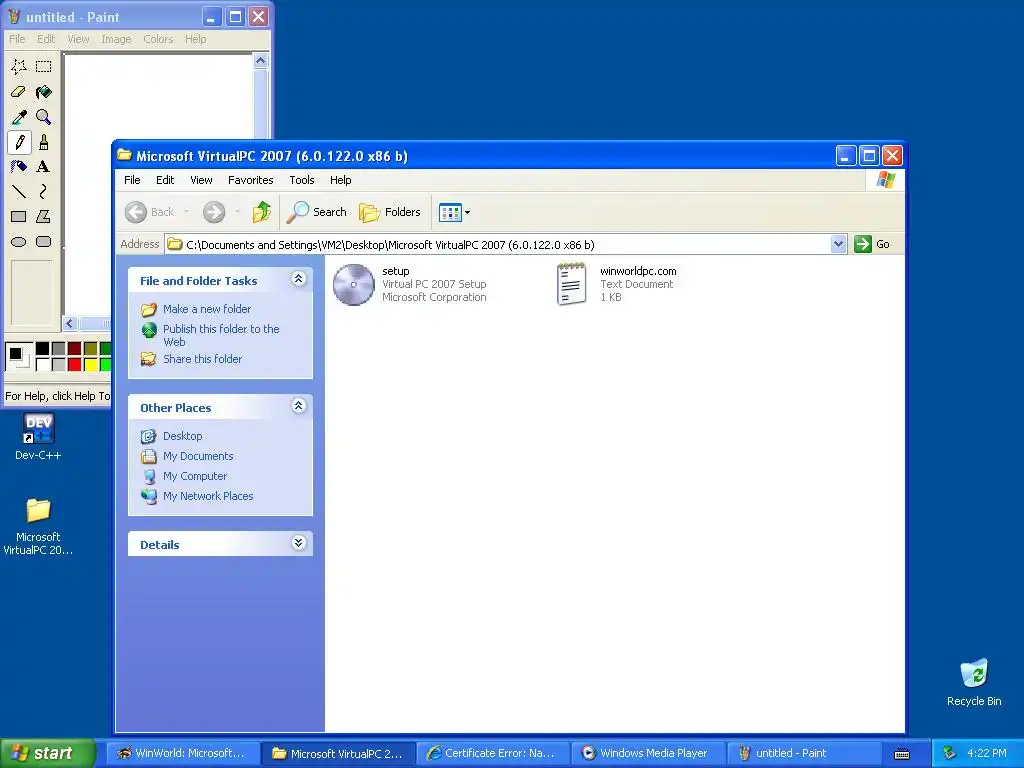Screen dimensions: 1024x768
Task: Open My Documents under Other Places
Action: (x=198, y=456)
